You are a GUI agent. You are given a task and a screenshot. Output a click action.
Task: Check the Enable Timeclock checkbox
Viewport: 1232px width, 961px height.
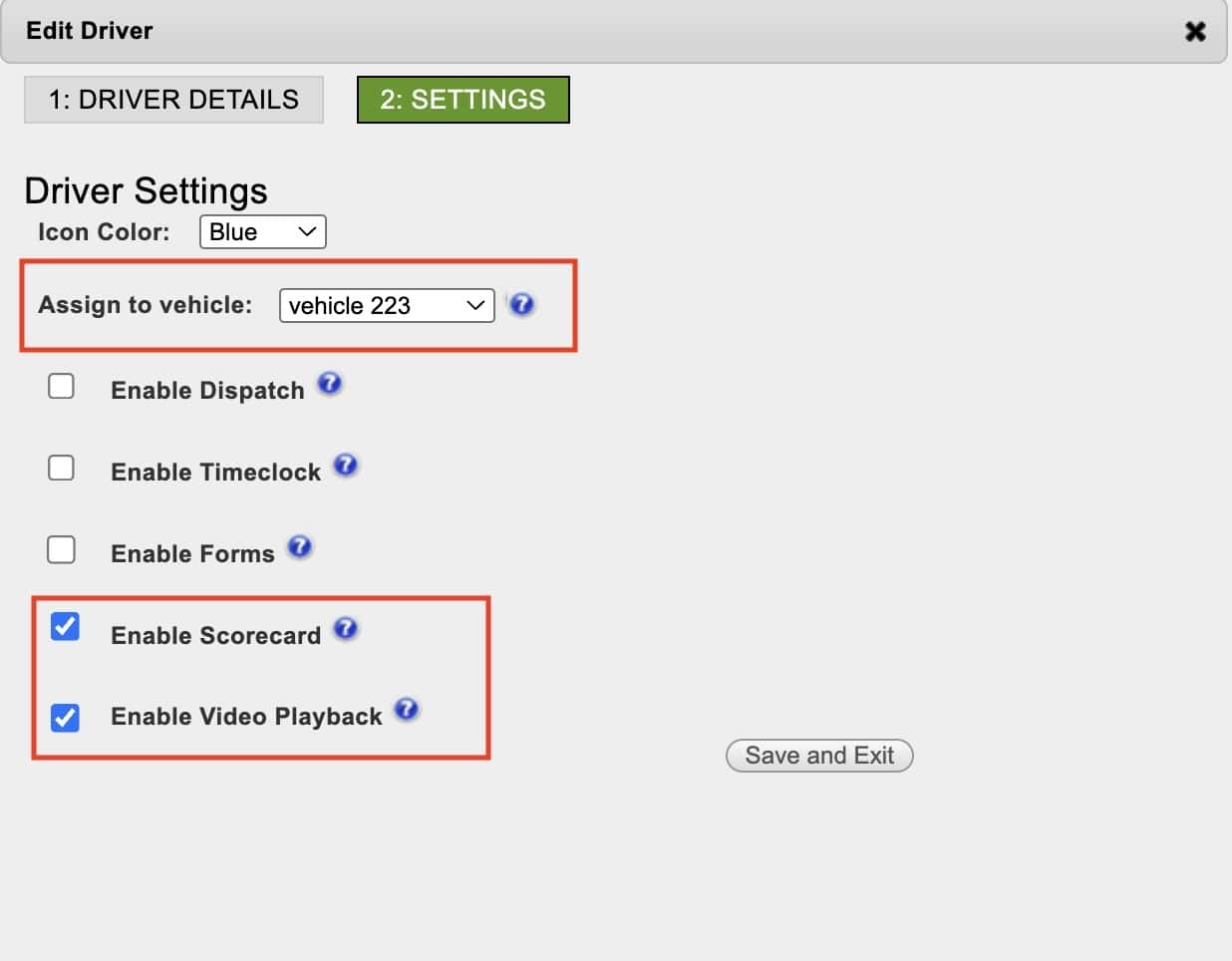[x=62, y=468]
